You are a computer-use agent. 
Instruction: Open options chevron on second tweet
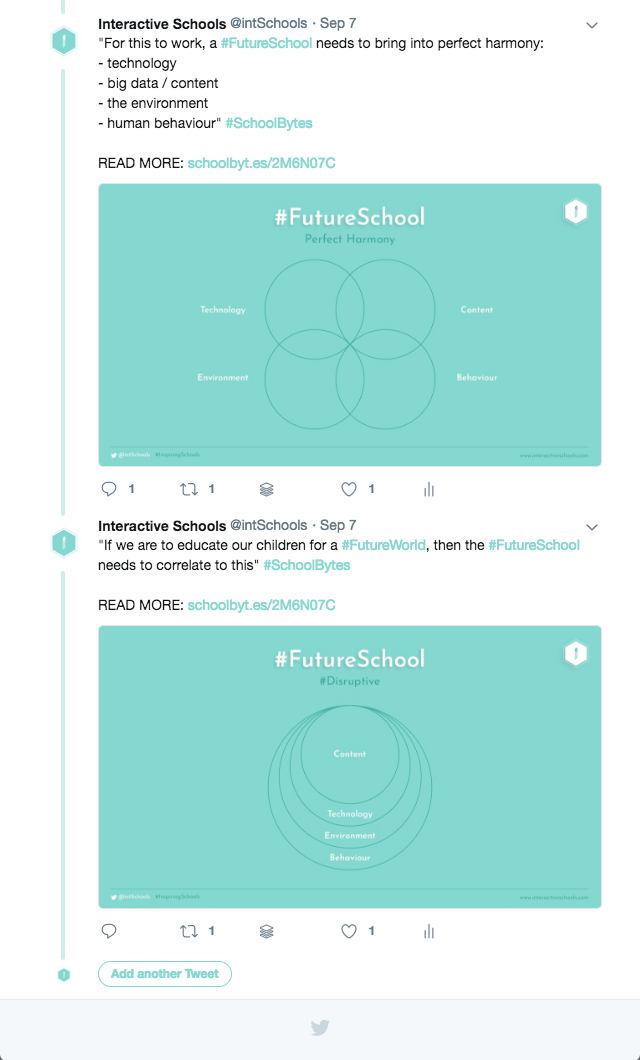point(591,527)
